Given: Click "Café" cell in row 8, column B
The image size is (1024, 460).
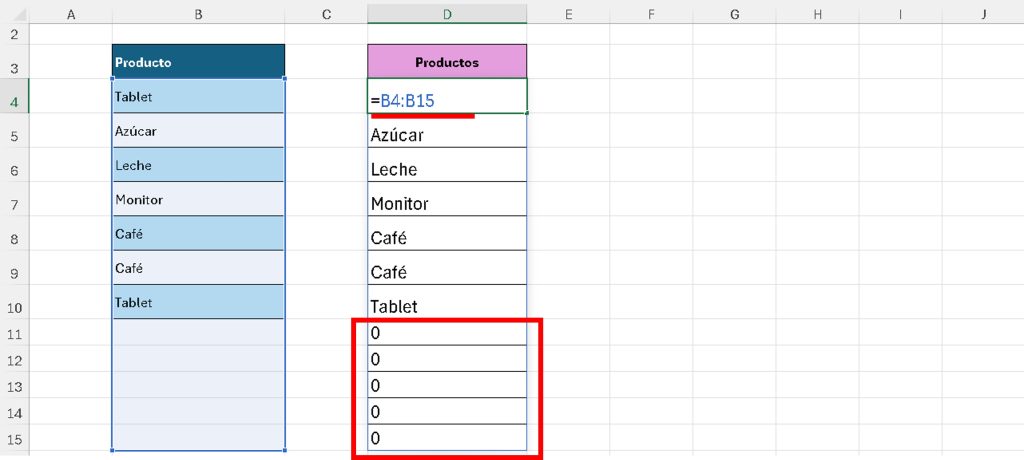Looking at the screenshot, I should tap(198, 233).
